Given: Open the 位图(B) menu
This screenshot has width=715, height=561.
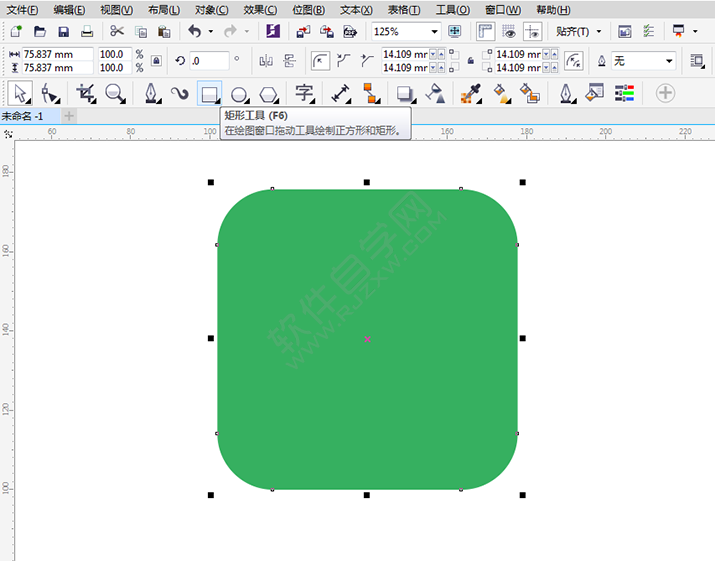Looking at the screenshot, I should coord(308,10).
